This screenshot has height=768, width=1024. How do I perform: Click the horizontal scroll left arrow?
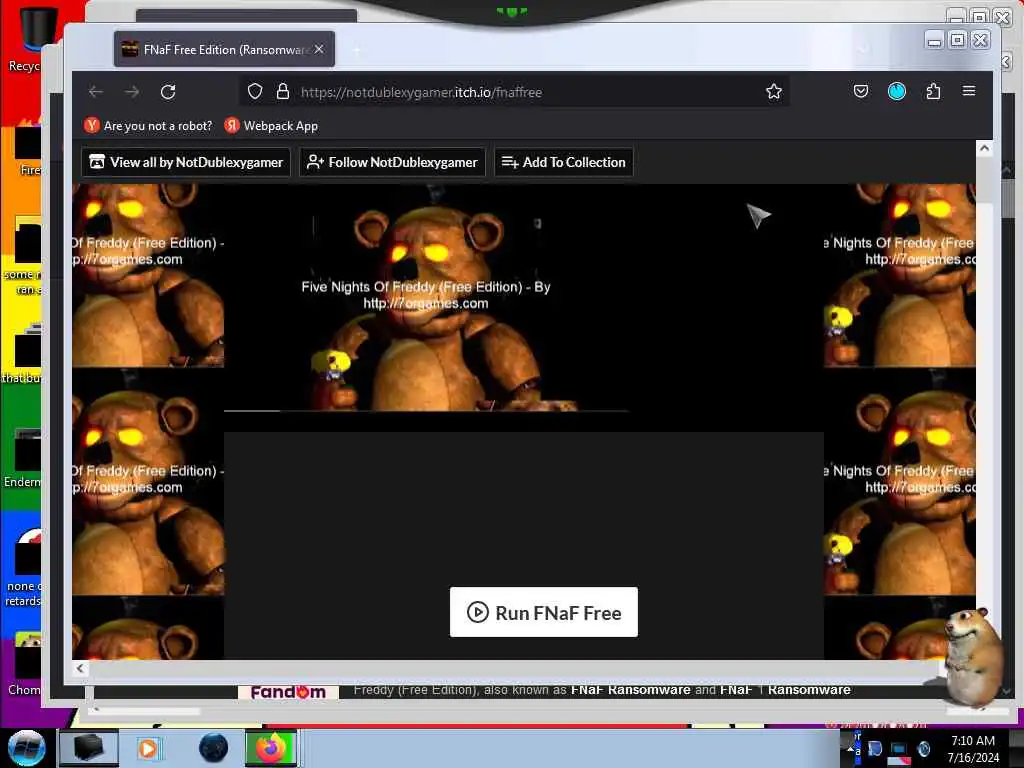(x=80, y=668)
